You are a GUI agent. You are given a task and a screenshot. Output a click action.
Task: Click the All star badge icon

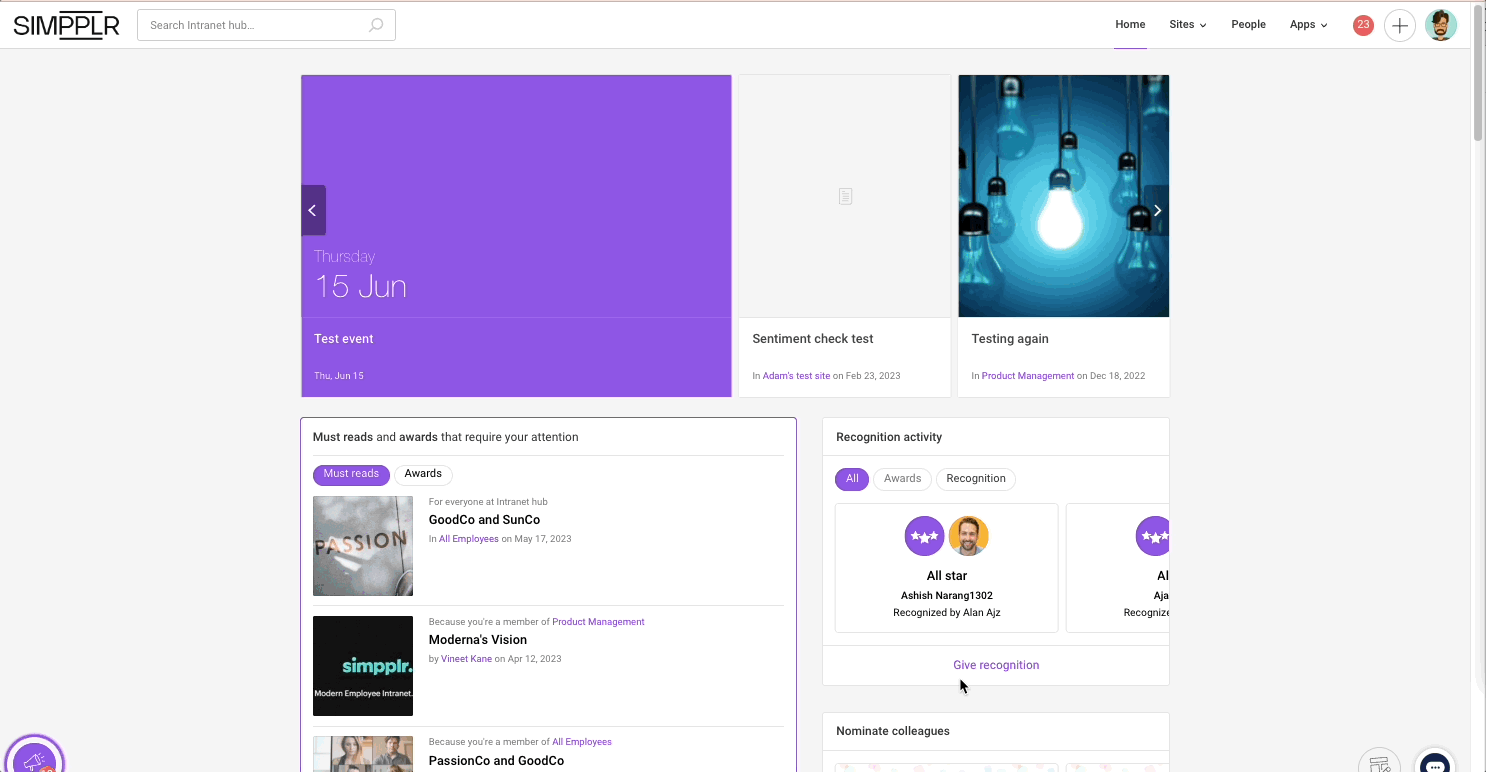pos(924,536)
